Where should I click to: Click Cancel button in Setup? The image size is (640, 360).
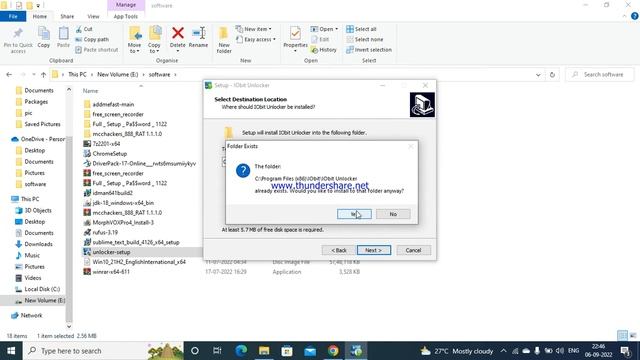click(x=413, y=250)
